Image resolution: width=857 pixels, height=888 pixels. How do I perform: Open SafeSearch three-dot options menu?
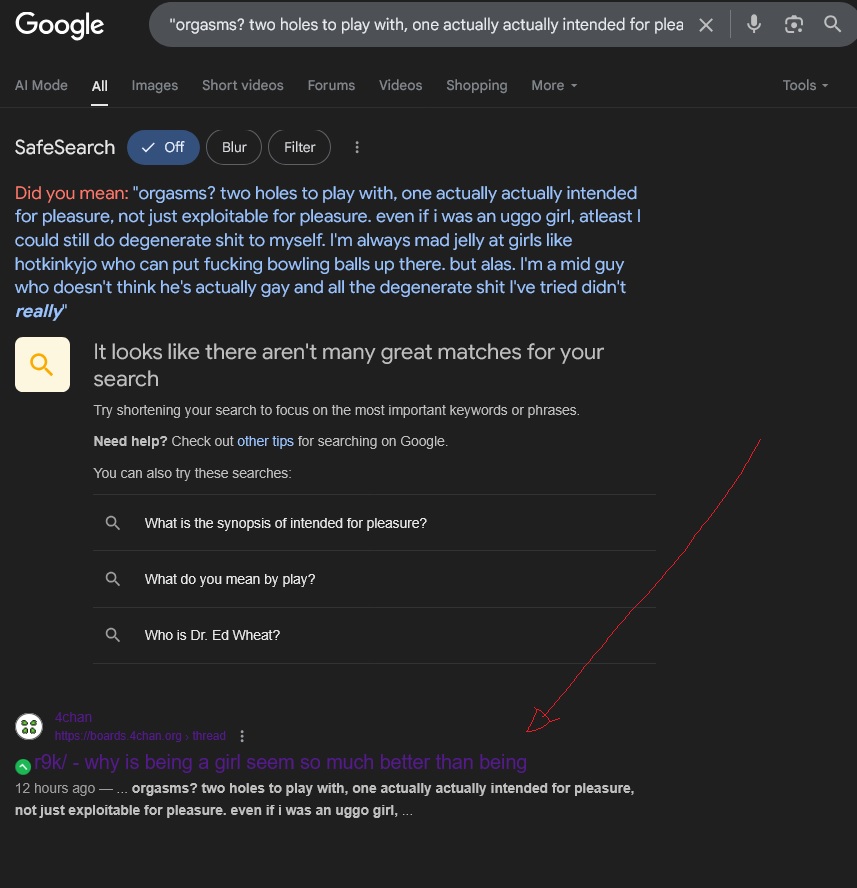pyautogui.click(x=357, y=147)
